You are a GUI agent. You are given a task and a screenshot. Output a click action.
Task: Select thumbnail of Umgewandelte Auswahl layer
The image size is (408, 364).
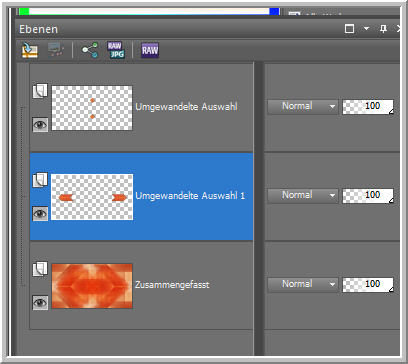pyautogui.click(x=92, y=108)
